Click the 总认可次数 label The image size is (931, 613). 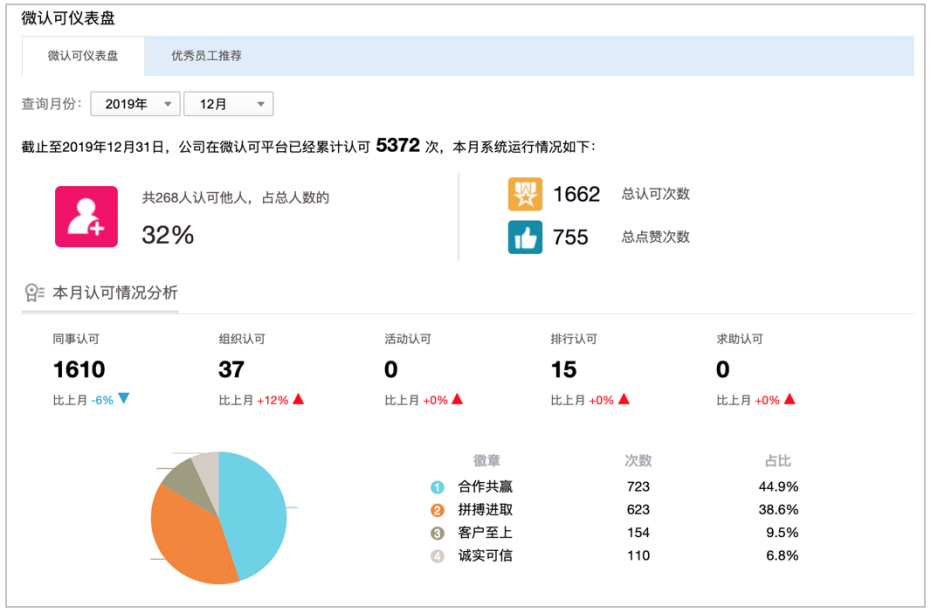[656, 194]
